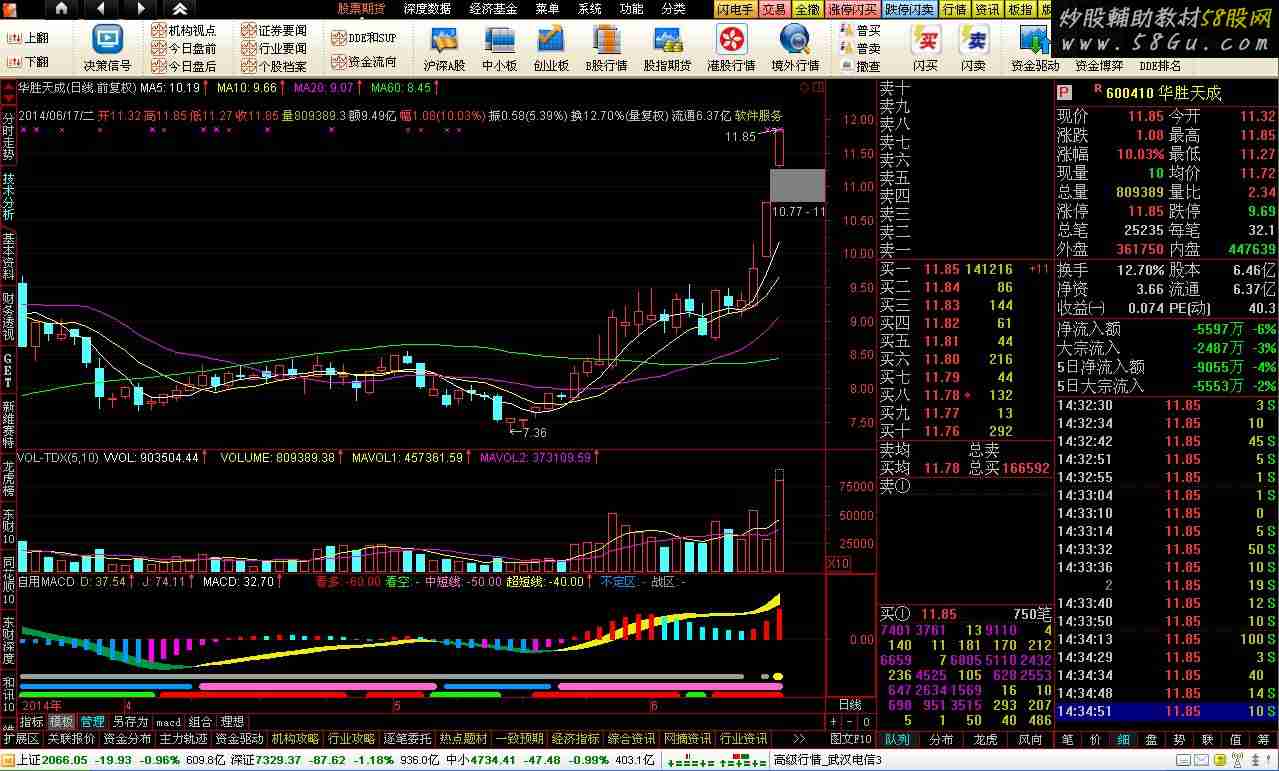Click 资讯 button in top bar

pos(987,9)
